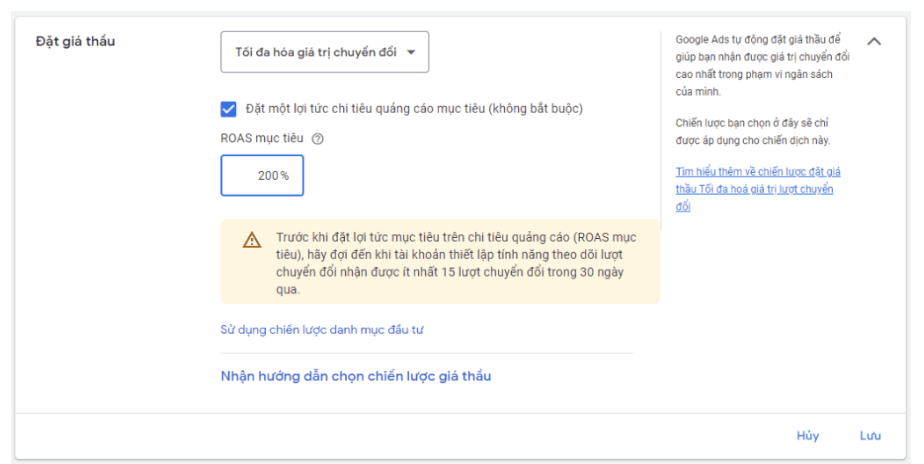Collapse the Đặt giá thầu section chevron

pos(873,42)
